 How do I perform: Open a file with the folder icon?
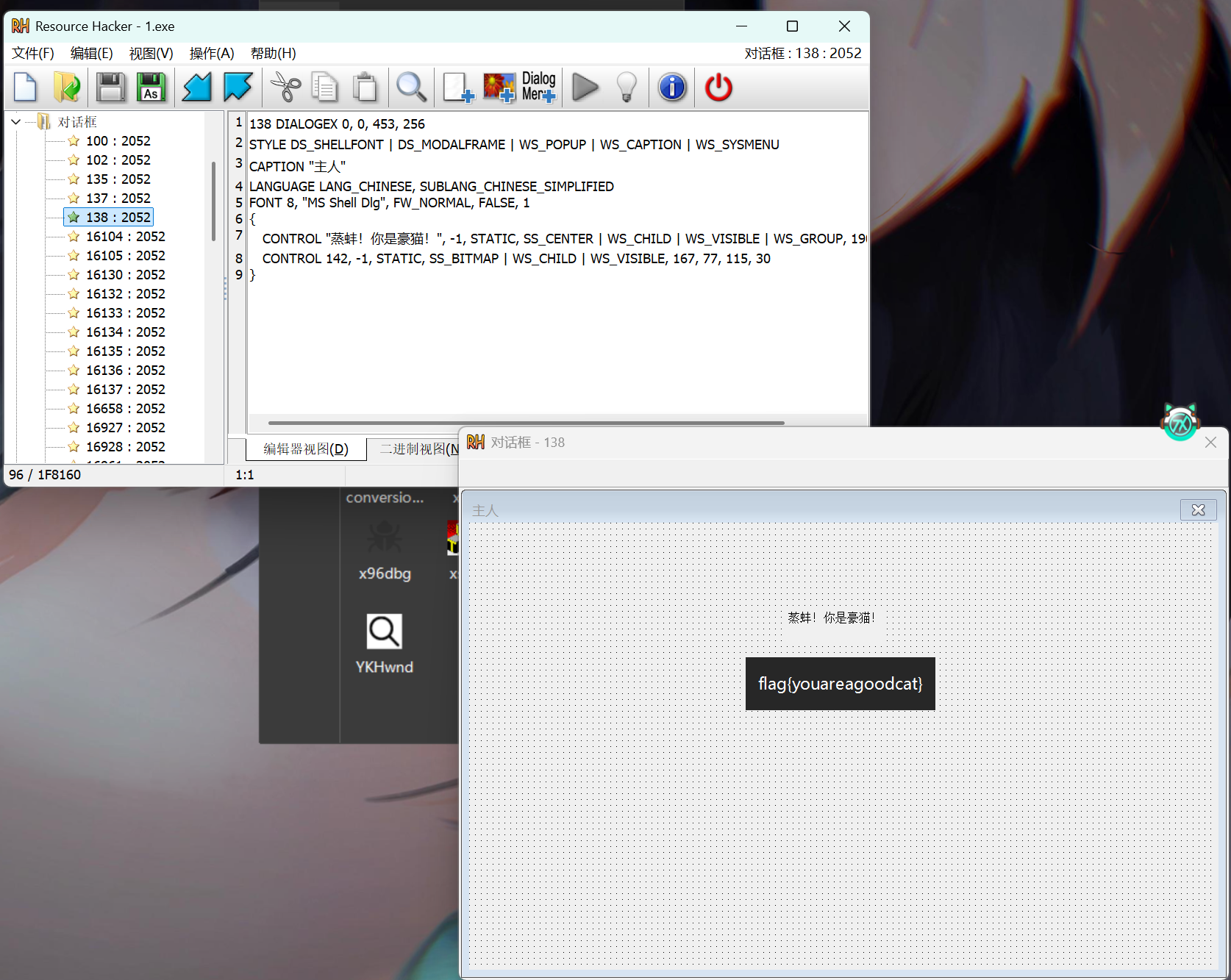click(67, 87)
